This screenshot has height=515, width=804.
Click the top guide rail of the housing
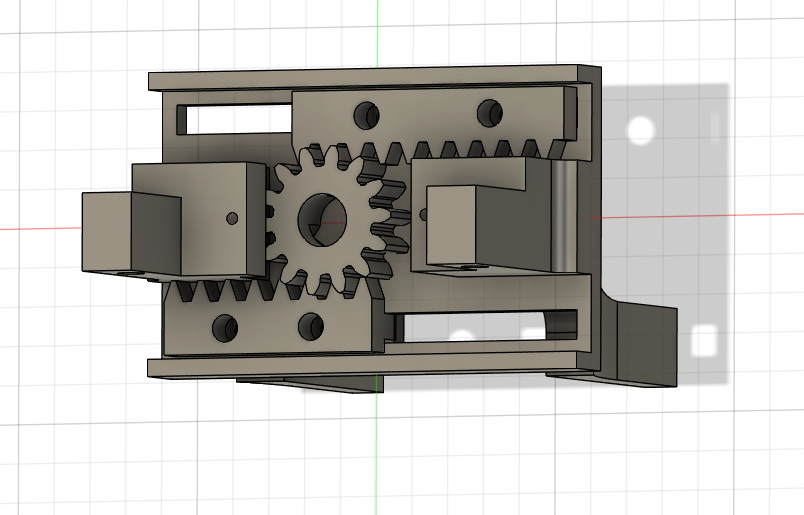[x=364, y=77]
